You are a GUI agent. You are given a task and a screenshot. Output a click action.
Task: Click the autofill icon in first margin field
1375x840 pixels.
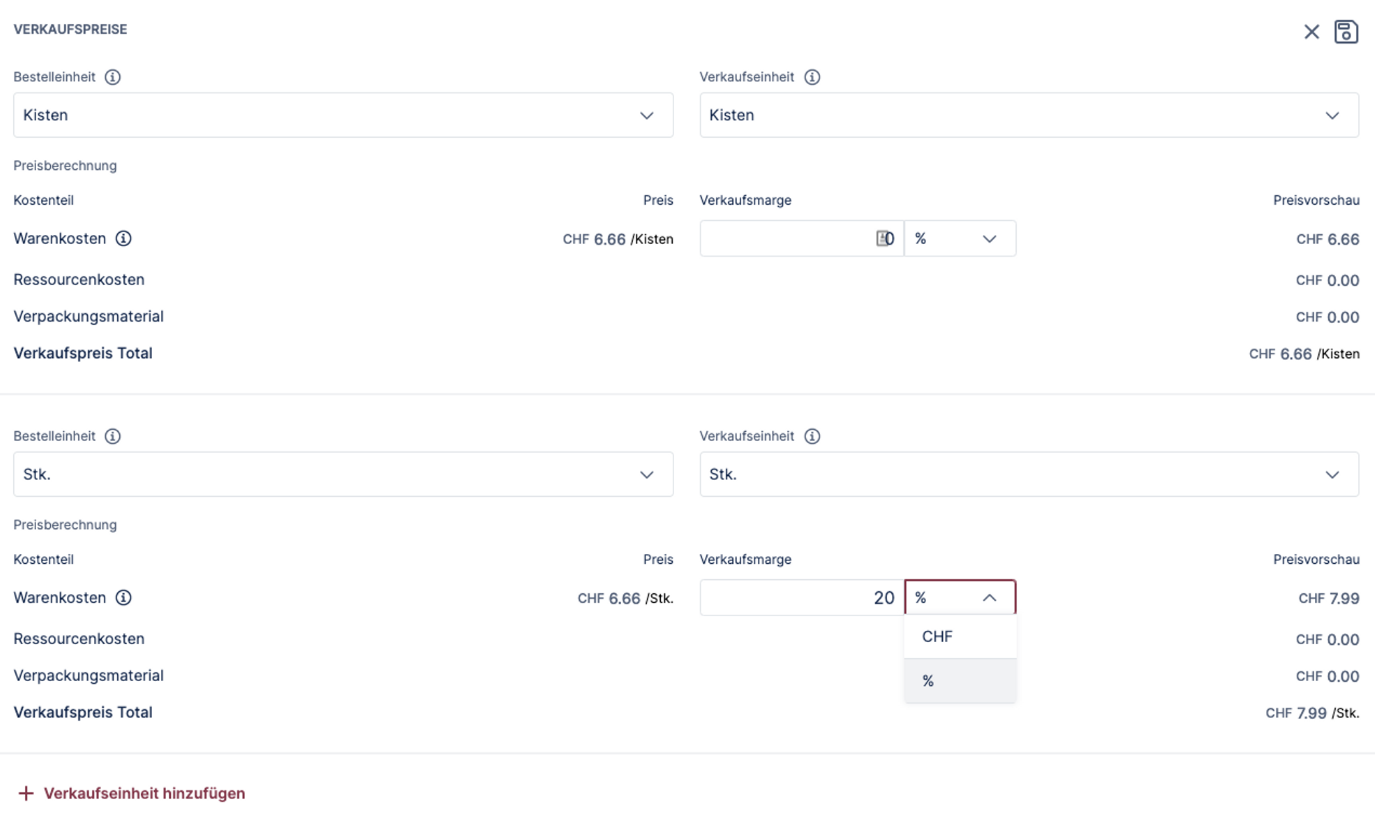point(882,239)
